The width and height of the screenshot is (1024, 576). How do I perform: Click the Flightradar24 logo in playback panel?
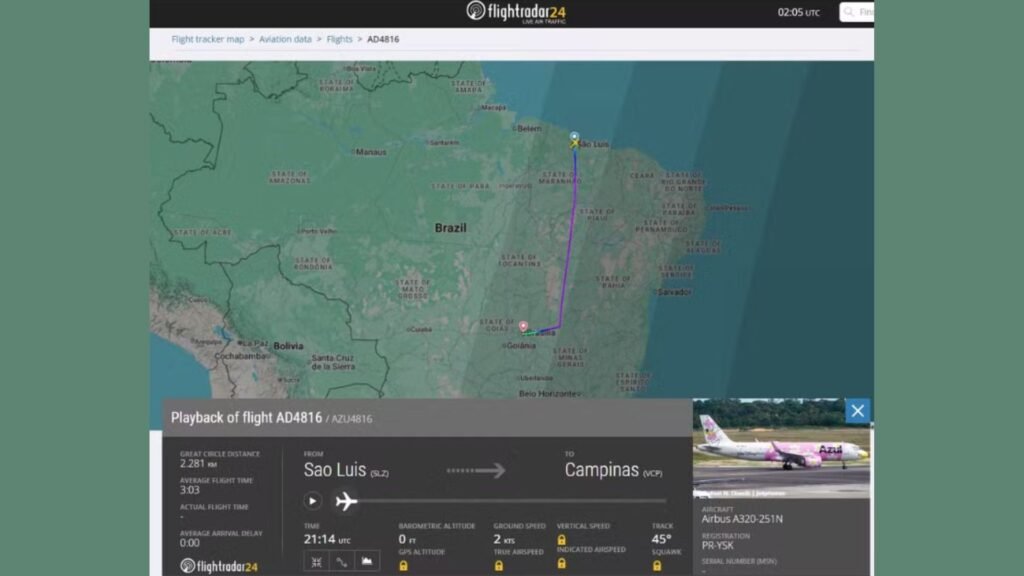pos(219,566)
